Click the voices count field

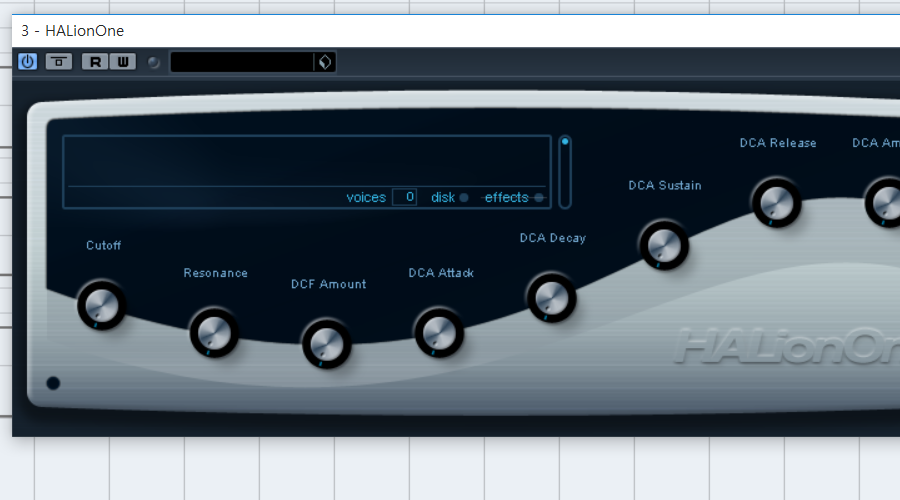click(x=404, y=197)
